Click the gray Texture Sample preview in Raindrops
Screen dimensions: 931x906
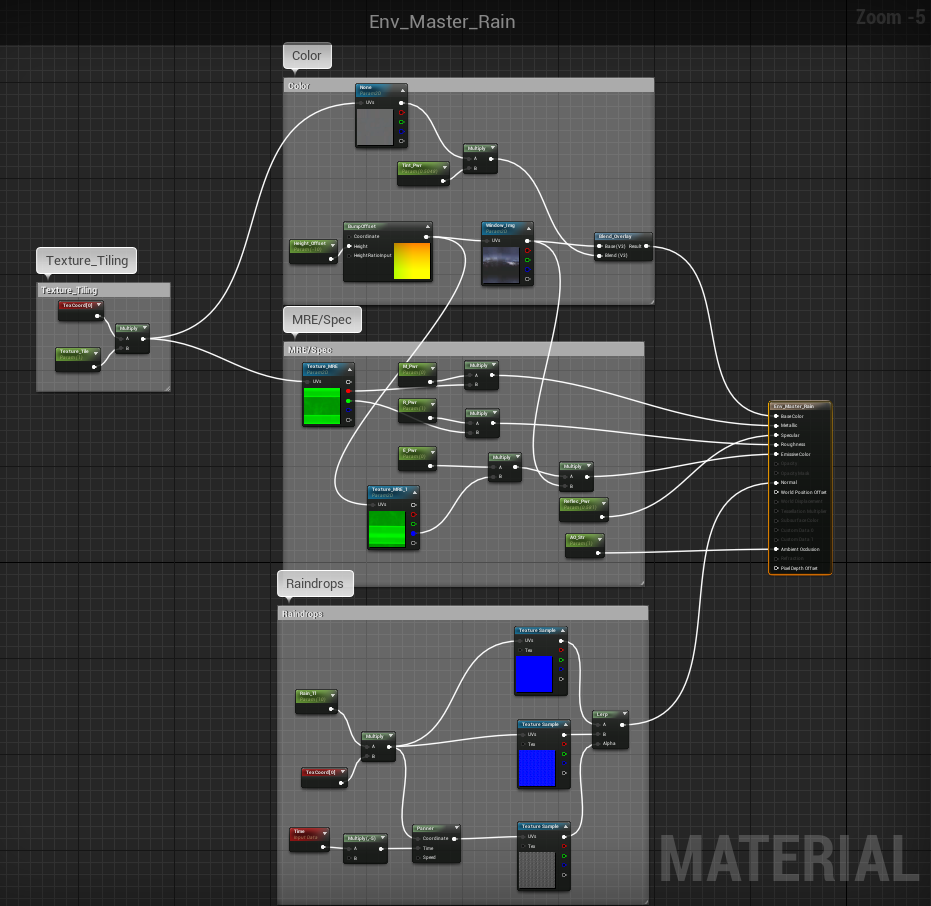(537, 870)
